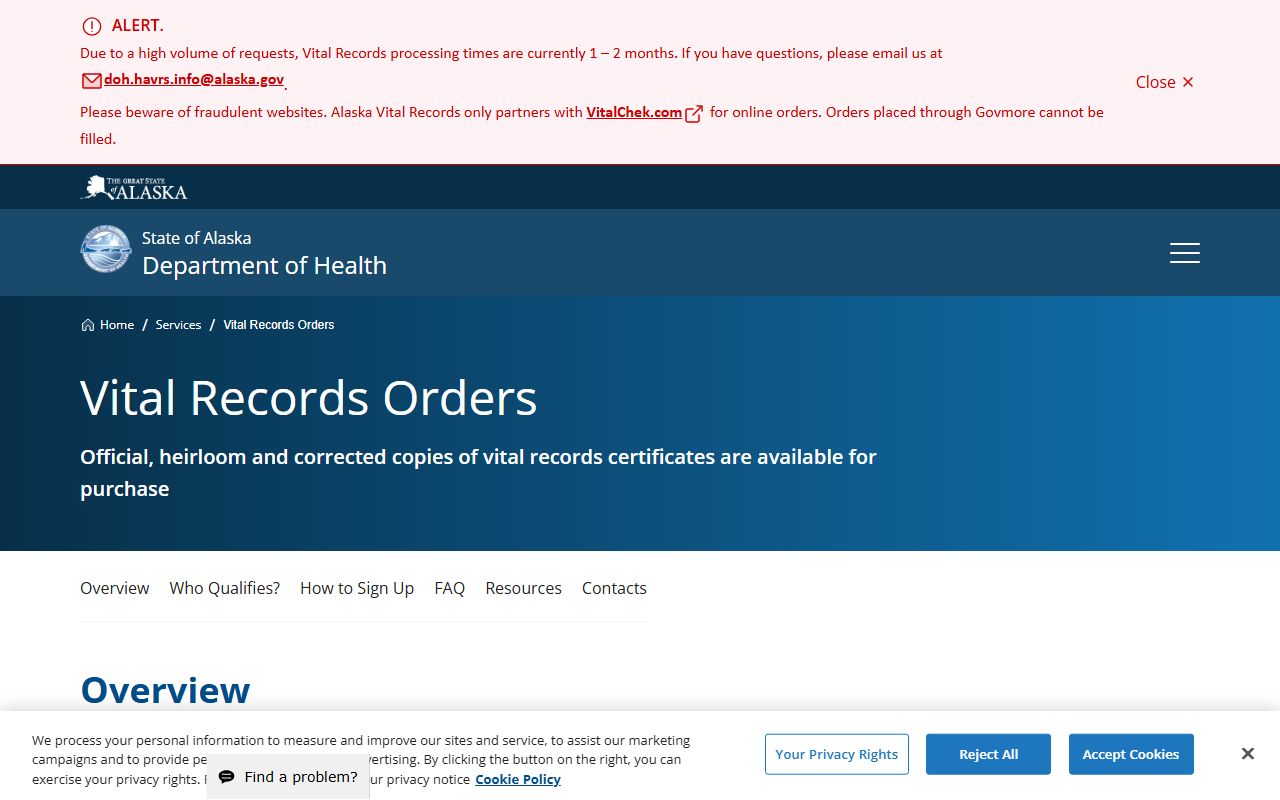Click the Department of Health seal icon

click(x=105, y=250)
